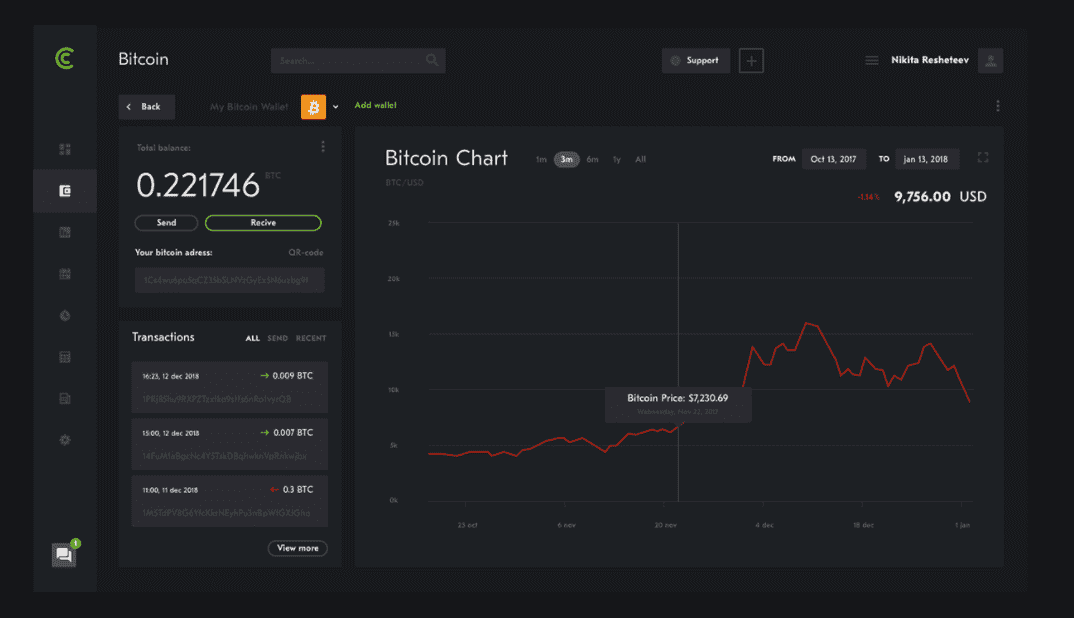Click the Add wallet link
The width and height of the screenshot is (1074, 618).
(375, 106)
